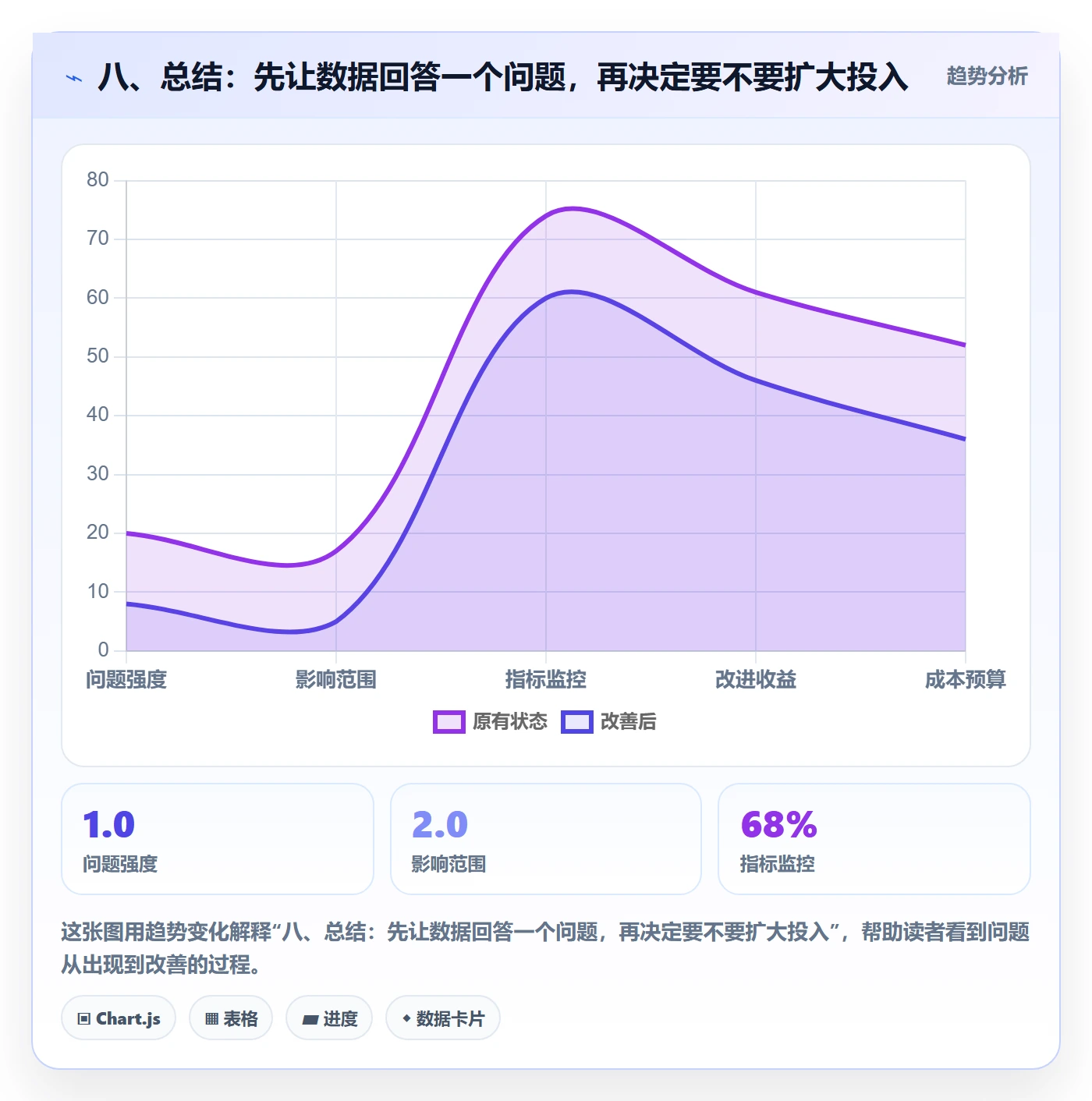Click the 1.0 value in first card

pos(109,825)
